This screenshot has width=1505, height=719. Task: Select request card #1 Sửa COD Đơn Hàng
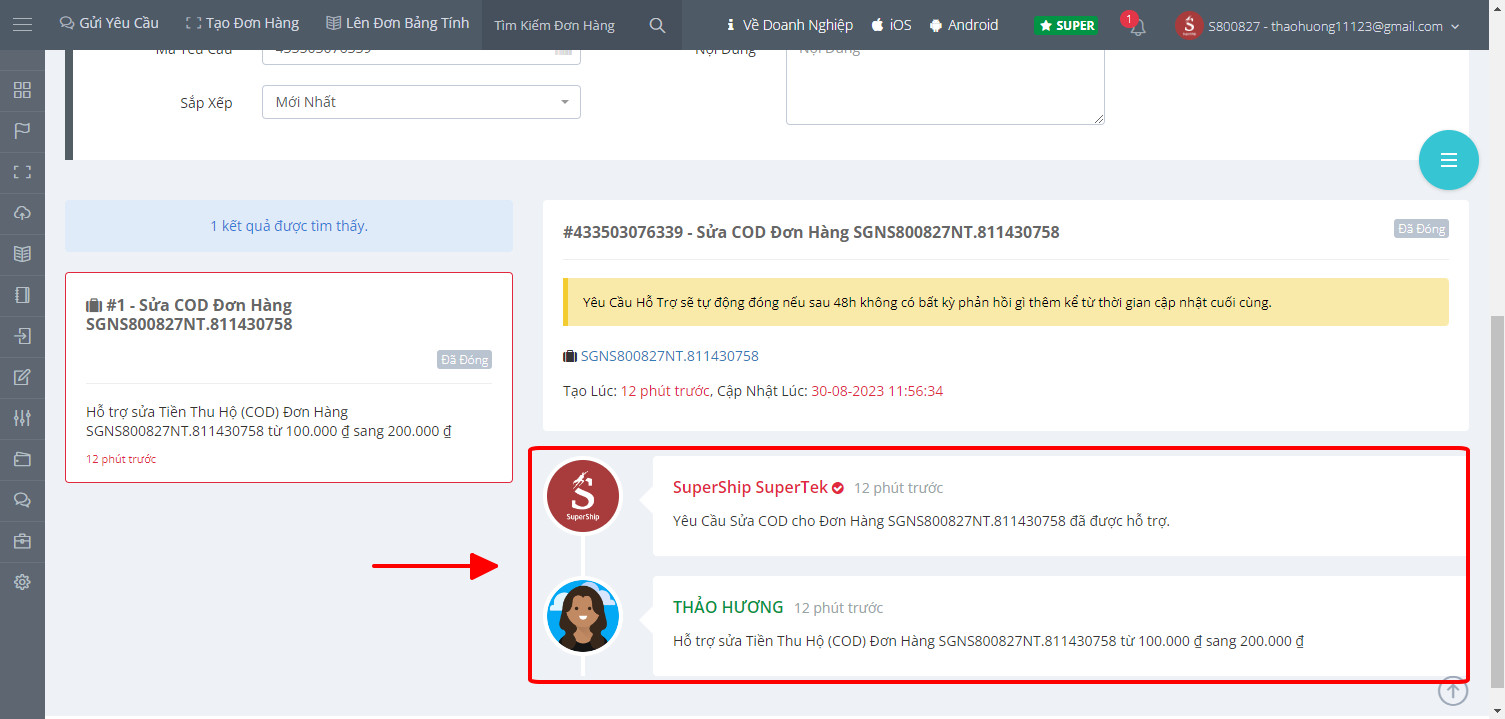point(289,377)
